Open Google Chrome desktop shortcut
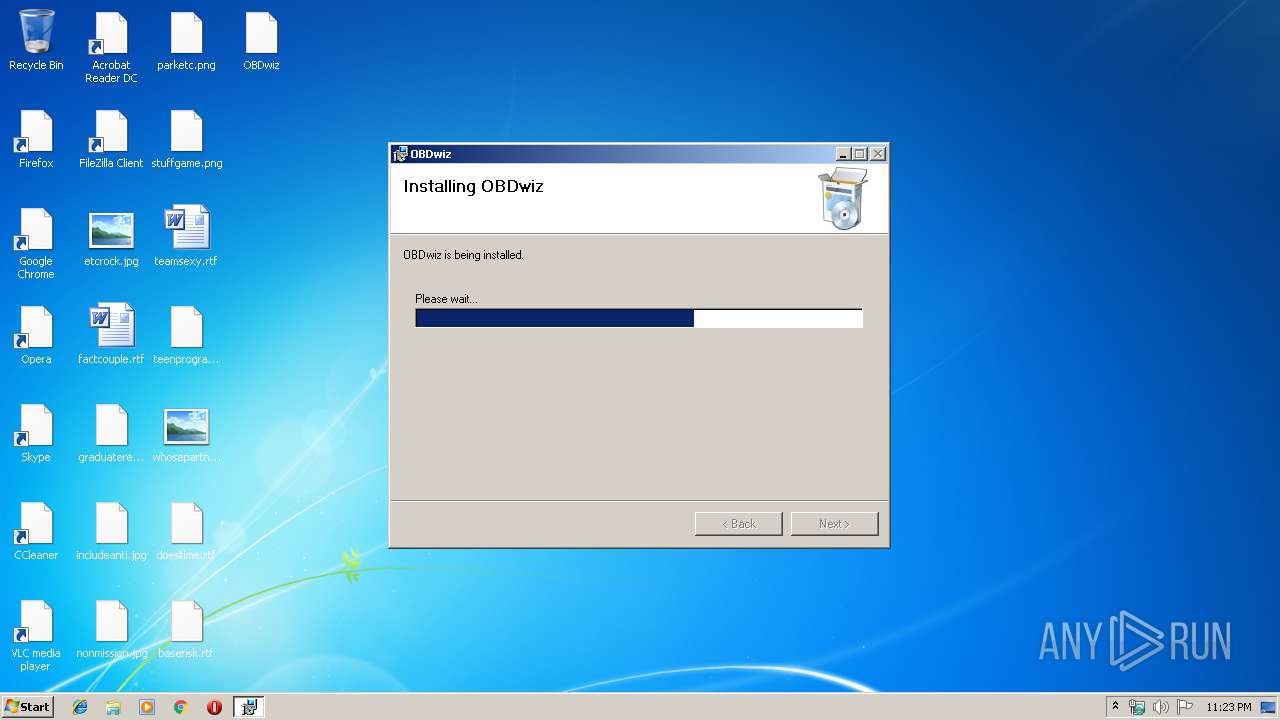This screenshot has height=720, width=1280. [36, 243]
